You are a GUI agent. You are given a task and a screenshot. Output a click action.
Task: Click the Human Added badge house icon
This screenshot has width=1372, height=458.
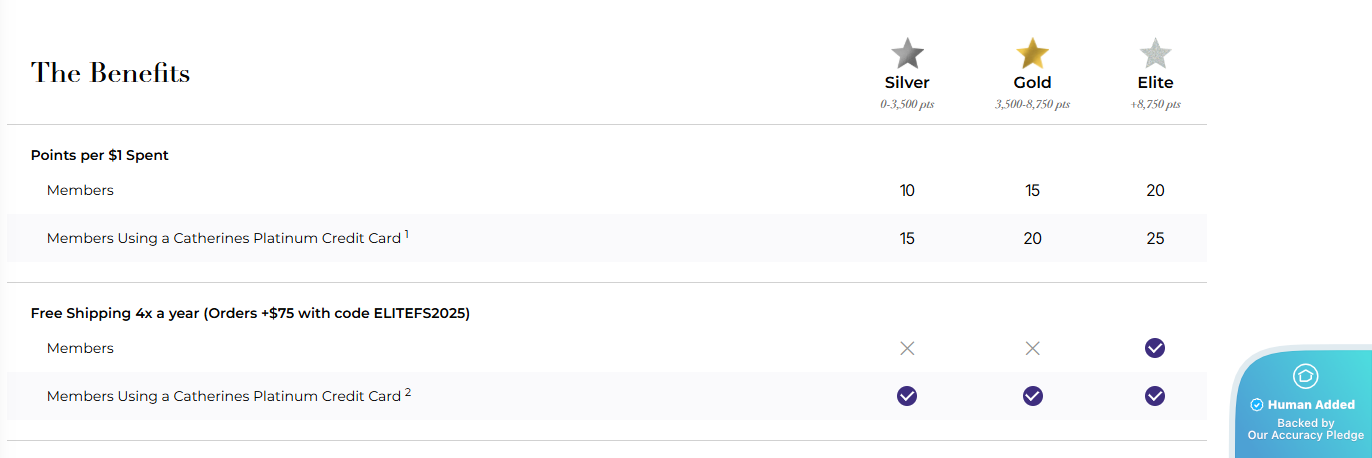pos(1306,376)
